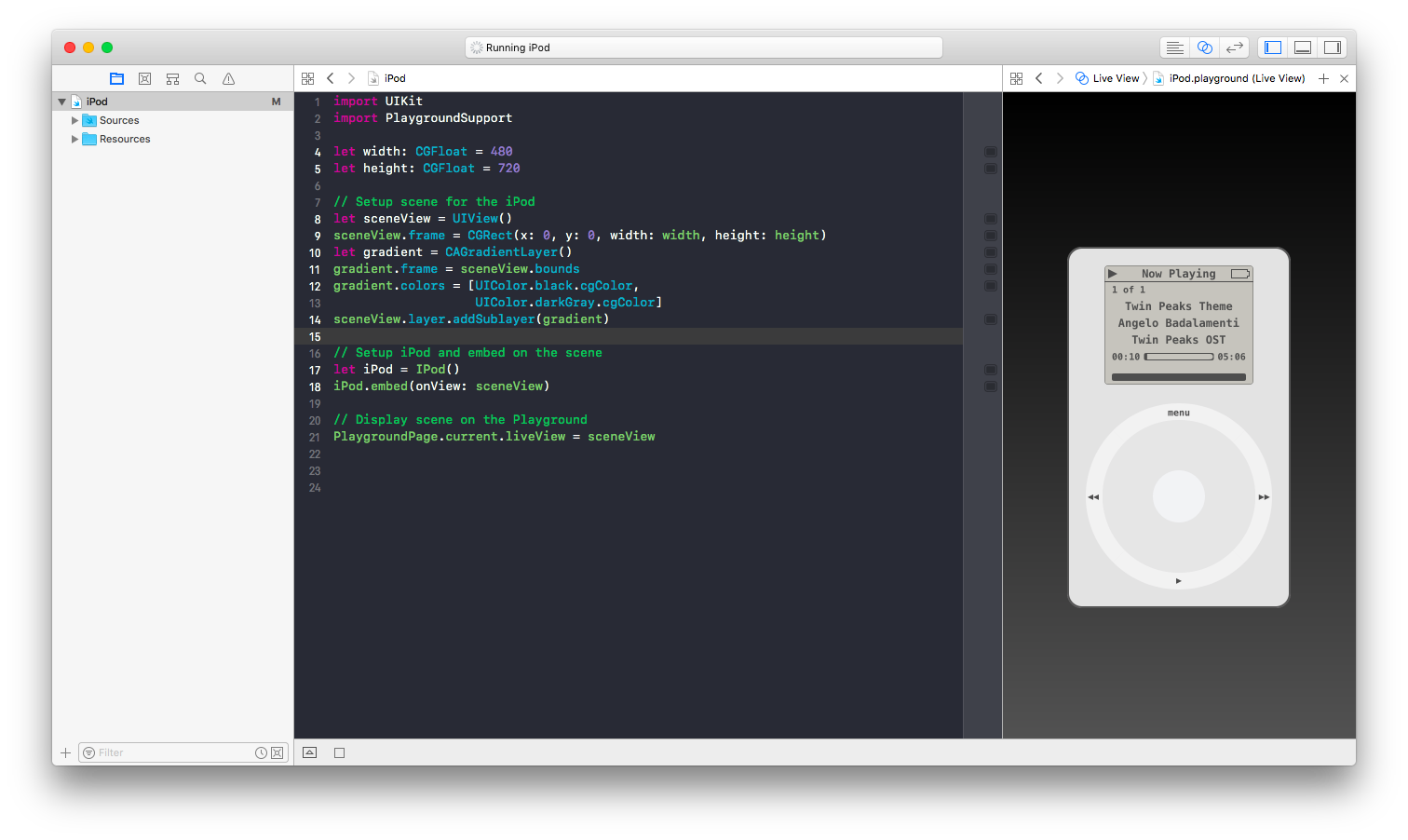Image resolution: width=1408 pixels, height=840 pixels.
Task: Open the Find navigator magnifier icon
Action: pos(200,79)
